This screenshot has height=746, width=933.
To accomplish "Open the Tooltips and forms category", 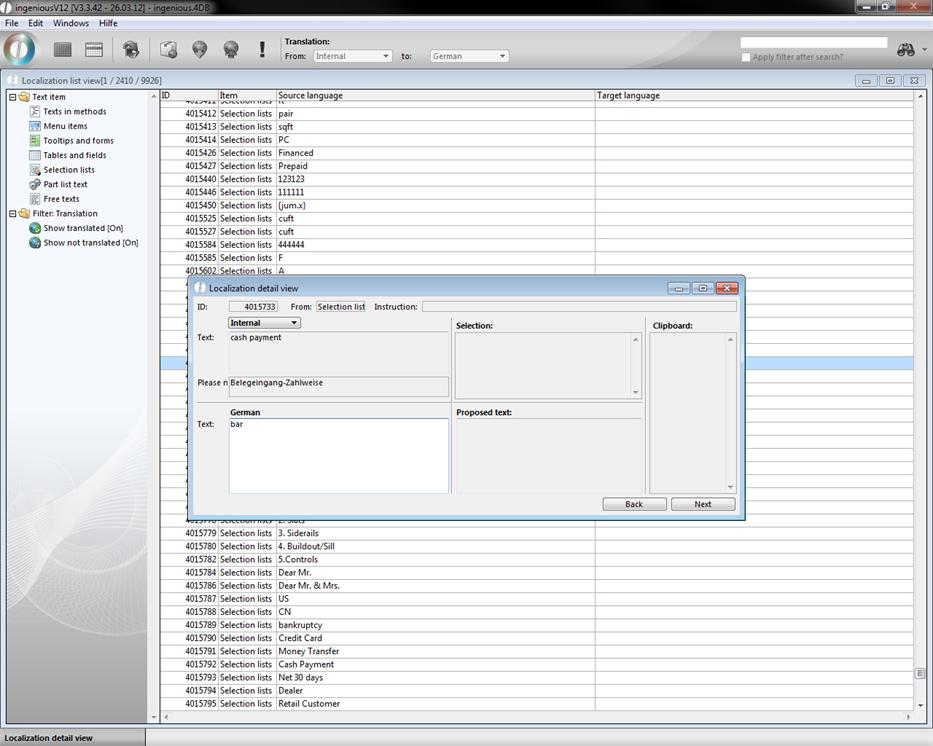I will pos(78,141).
